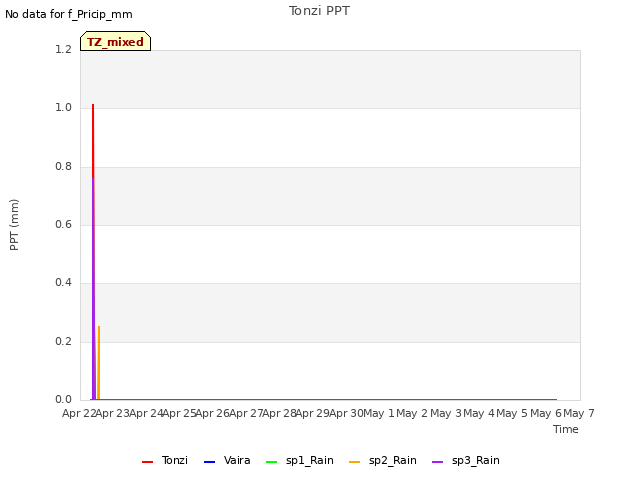
Task: Click the May 2 x-axis tick label
Action: click(x=412, y=413)
